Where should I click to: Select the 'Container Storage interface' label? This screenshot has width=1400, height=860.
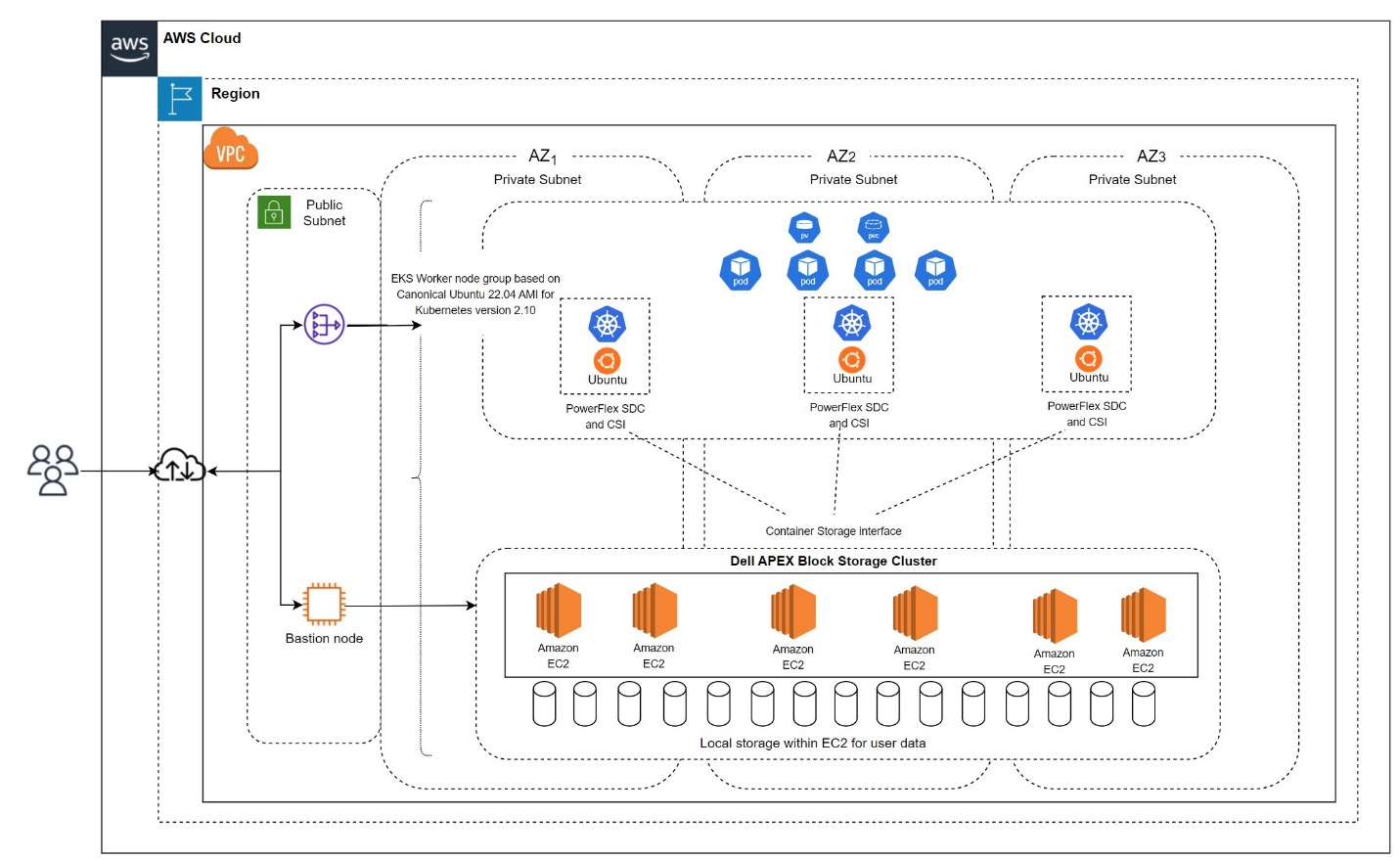[x=834, y=531]
